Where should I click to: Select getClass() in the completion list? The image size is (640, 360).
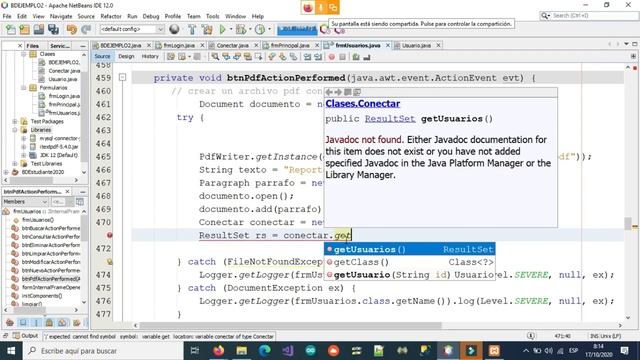410,262
